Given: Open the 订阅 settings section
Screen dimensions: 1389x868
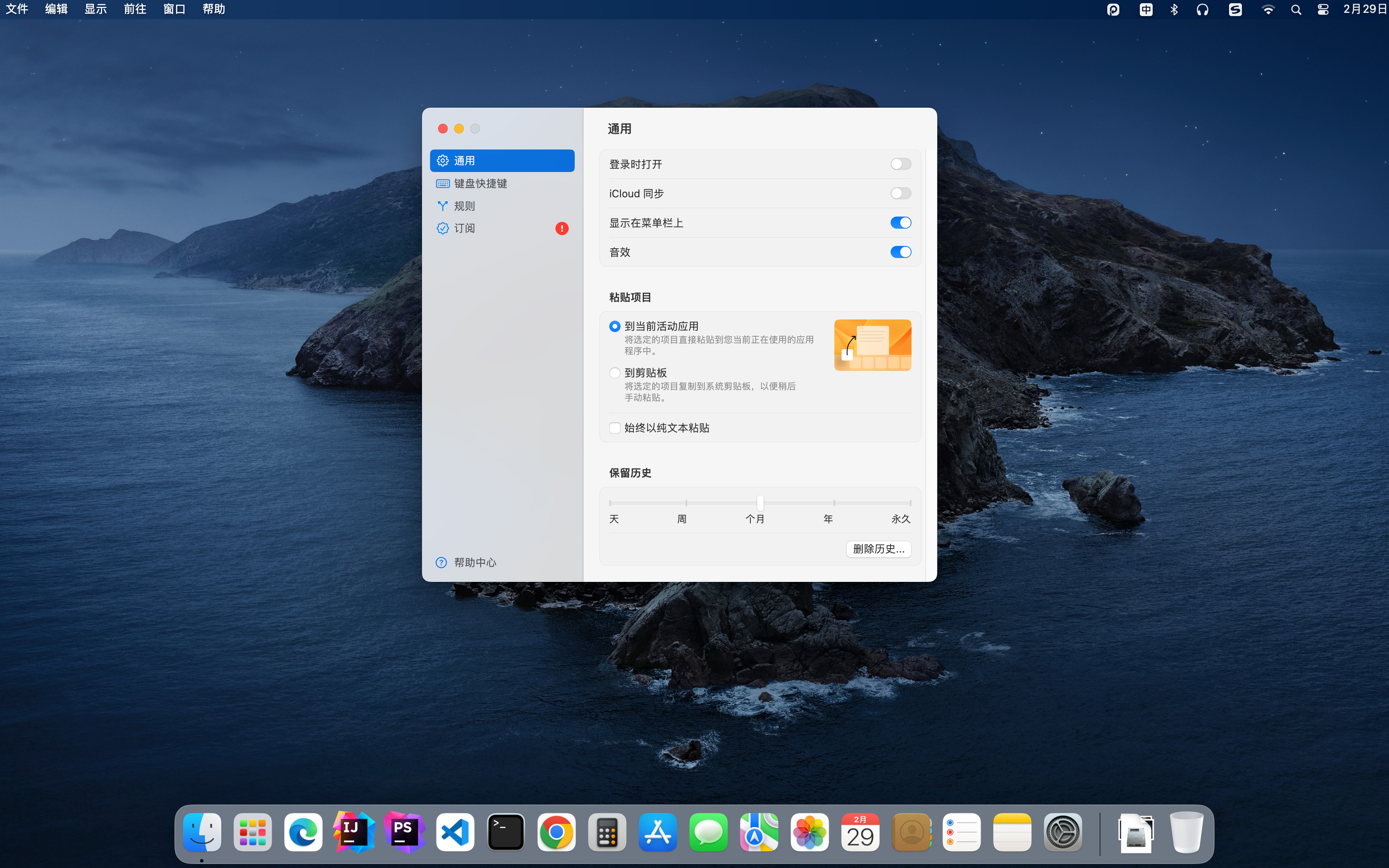Looking at the screenshot, I should click(502, 228).
